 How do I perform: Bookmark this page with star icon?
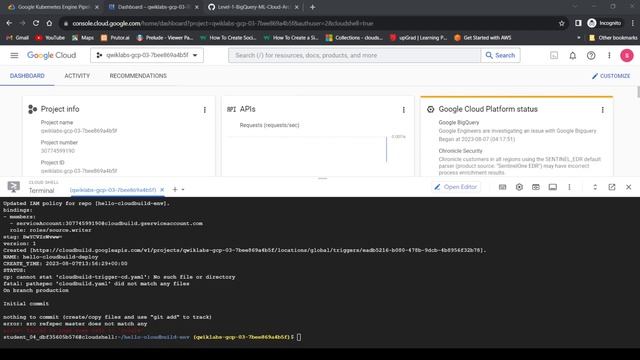coord(562,23)
